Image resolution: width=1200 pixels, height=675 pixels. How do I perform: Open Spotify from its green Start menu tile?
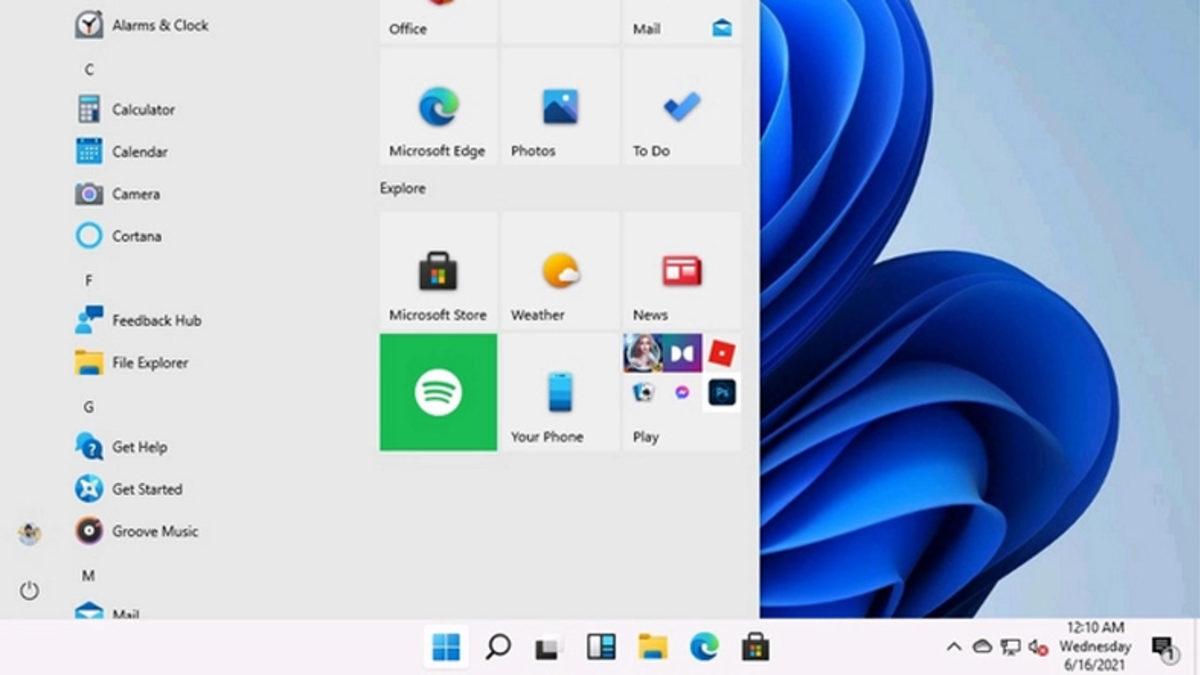point(438,391)
